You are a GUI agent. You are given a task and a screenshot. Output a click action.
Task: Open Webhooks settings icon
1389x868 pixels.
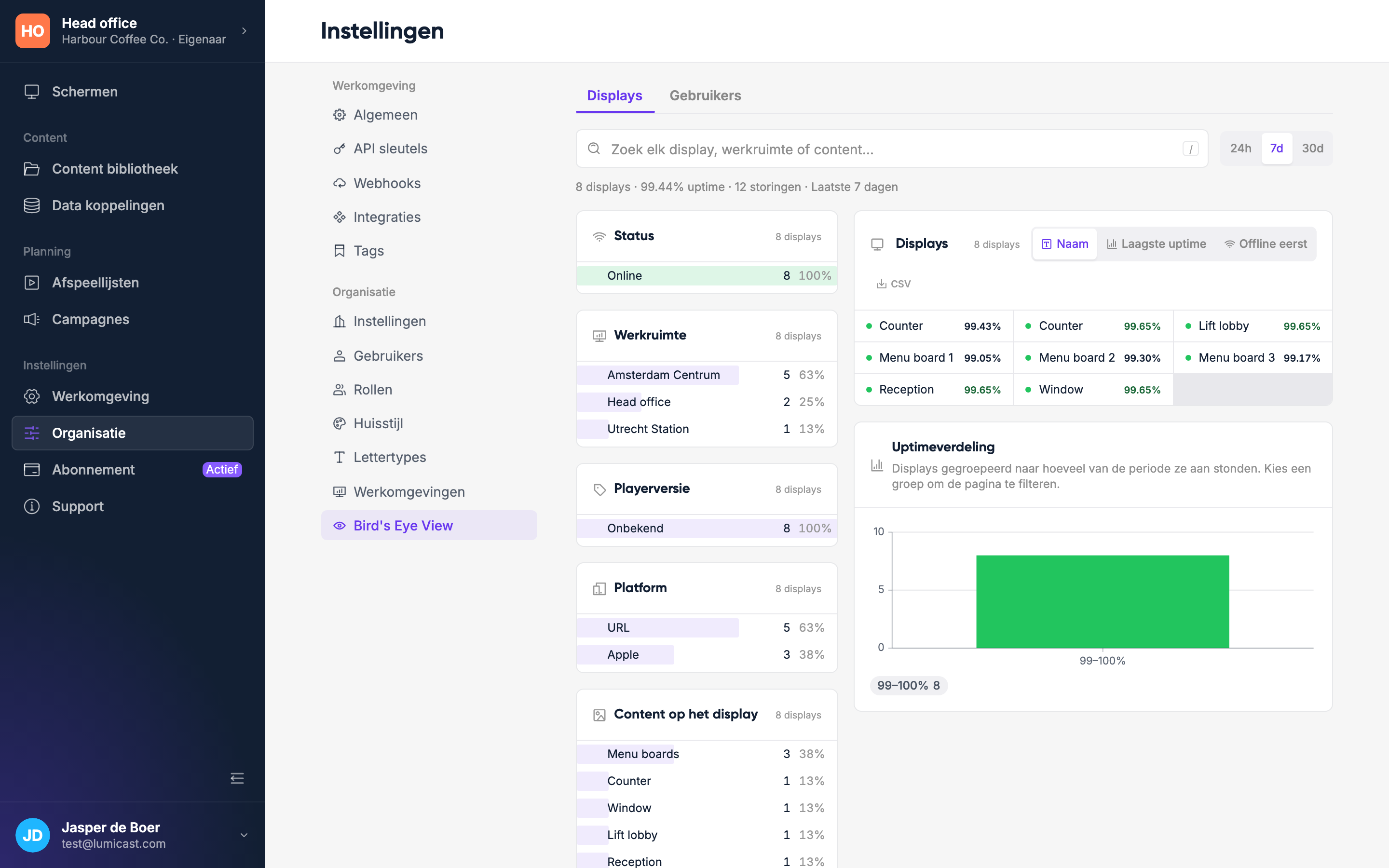click(339, 183)
